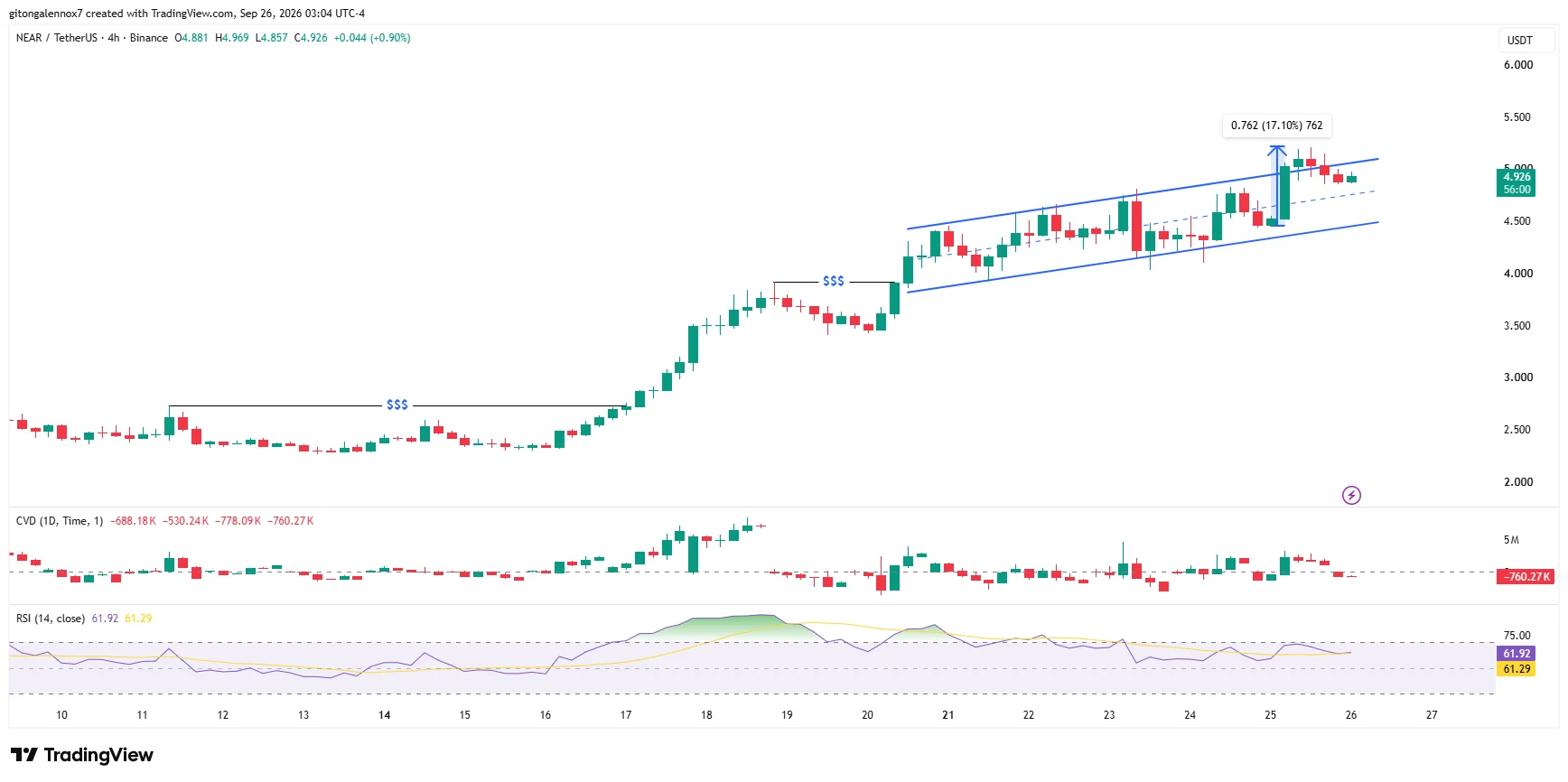Click the 6.000 price scale label
Viewport: 1568px width, 782px height.
[1518, 65]
